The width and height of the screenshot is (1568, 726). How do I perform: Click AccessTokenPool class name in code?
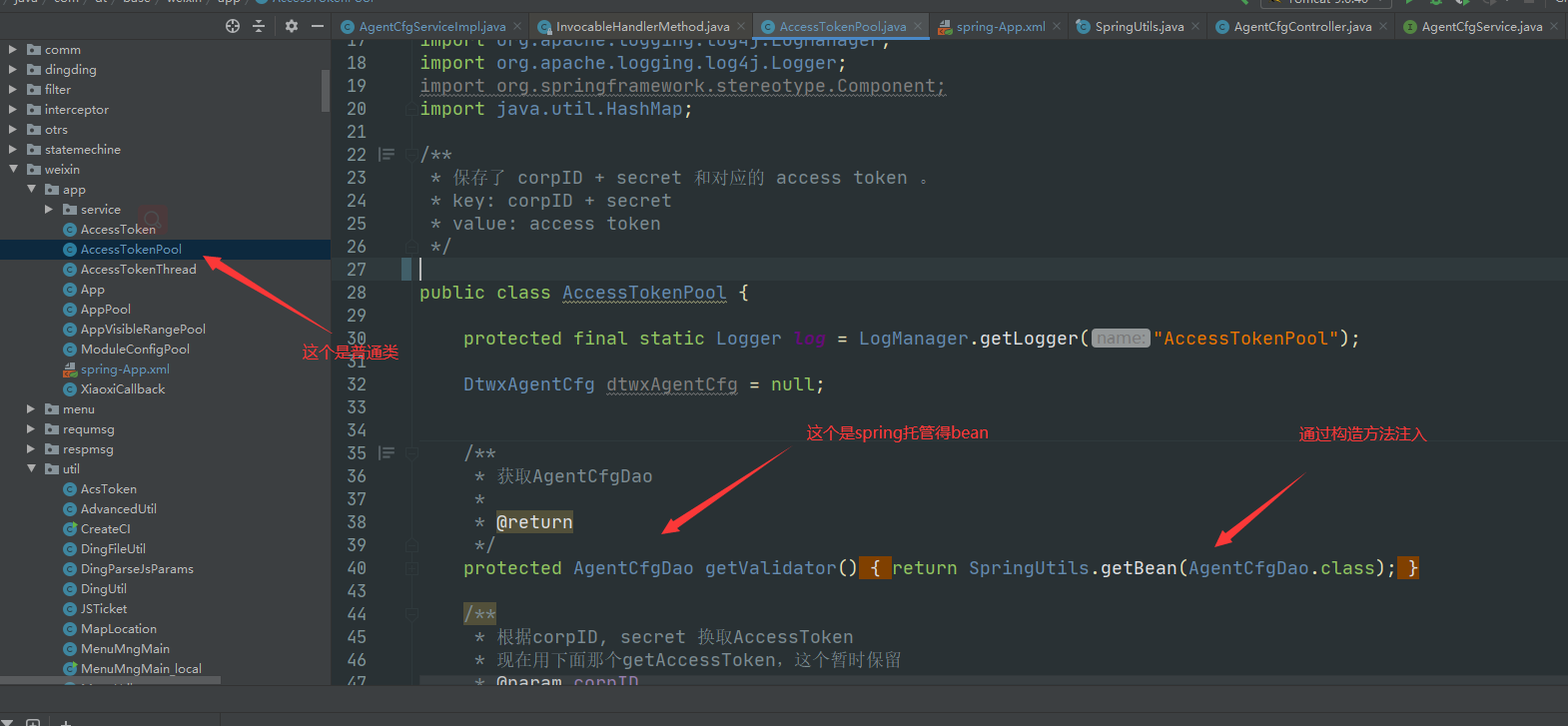tap(644, 292)
